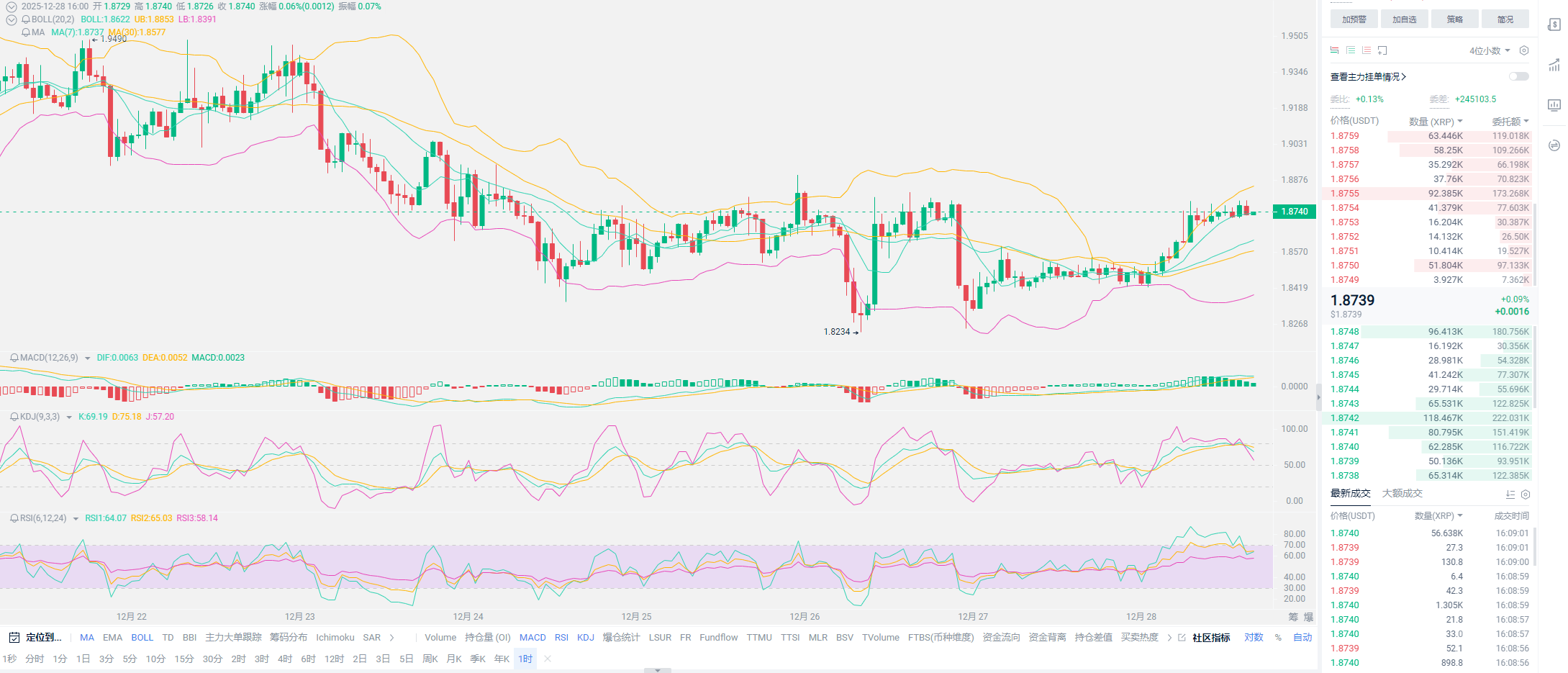The image size is (1568, 673).
Task: Click the 加自选 button
Action: pyautogui.click(x=1404, y=19)
